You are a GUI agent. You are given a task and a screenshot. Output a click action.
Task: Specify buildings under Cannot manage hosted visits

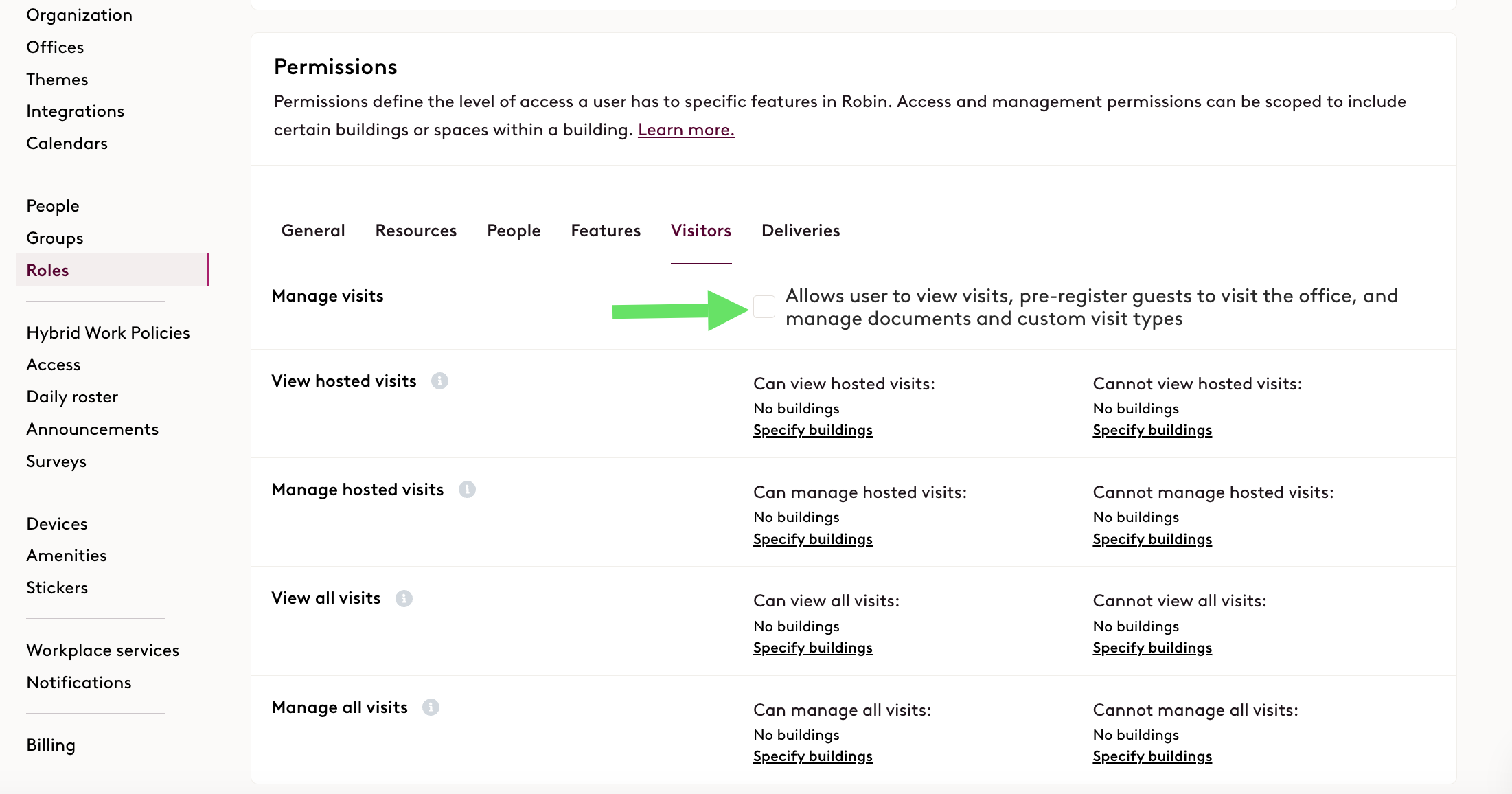1152,539
